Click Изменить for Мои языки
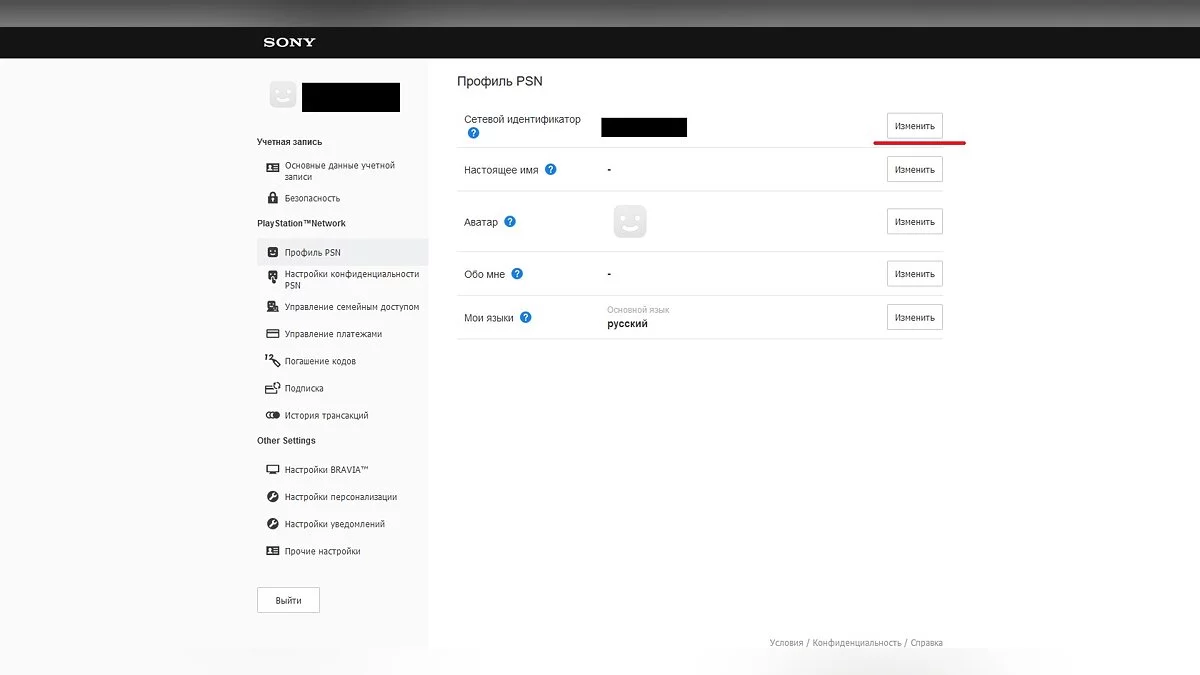 [915, 317]
